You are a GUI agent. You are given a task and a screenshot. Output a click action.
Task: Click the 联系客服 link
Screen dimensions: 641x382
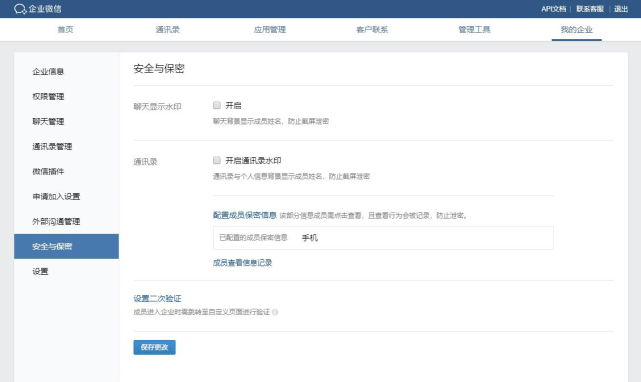coord(590,9)
